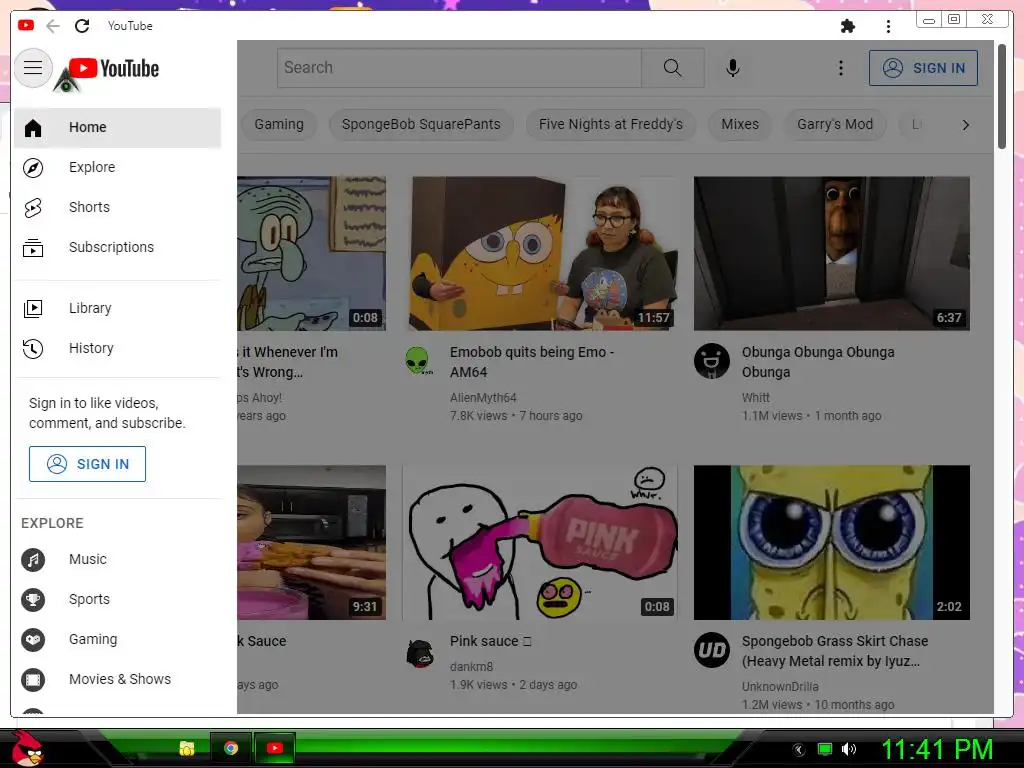Viewport: 1024px width, 768px height.
Task: Select the SpongeBob SquarePants chip
Action: click(x=421, y=125)
